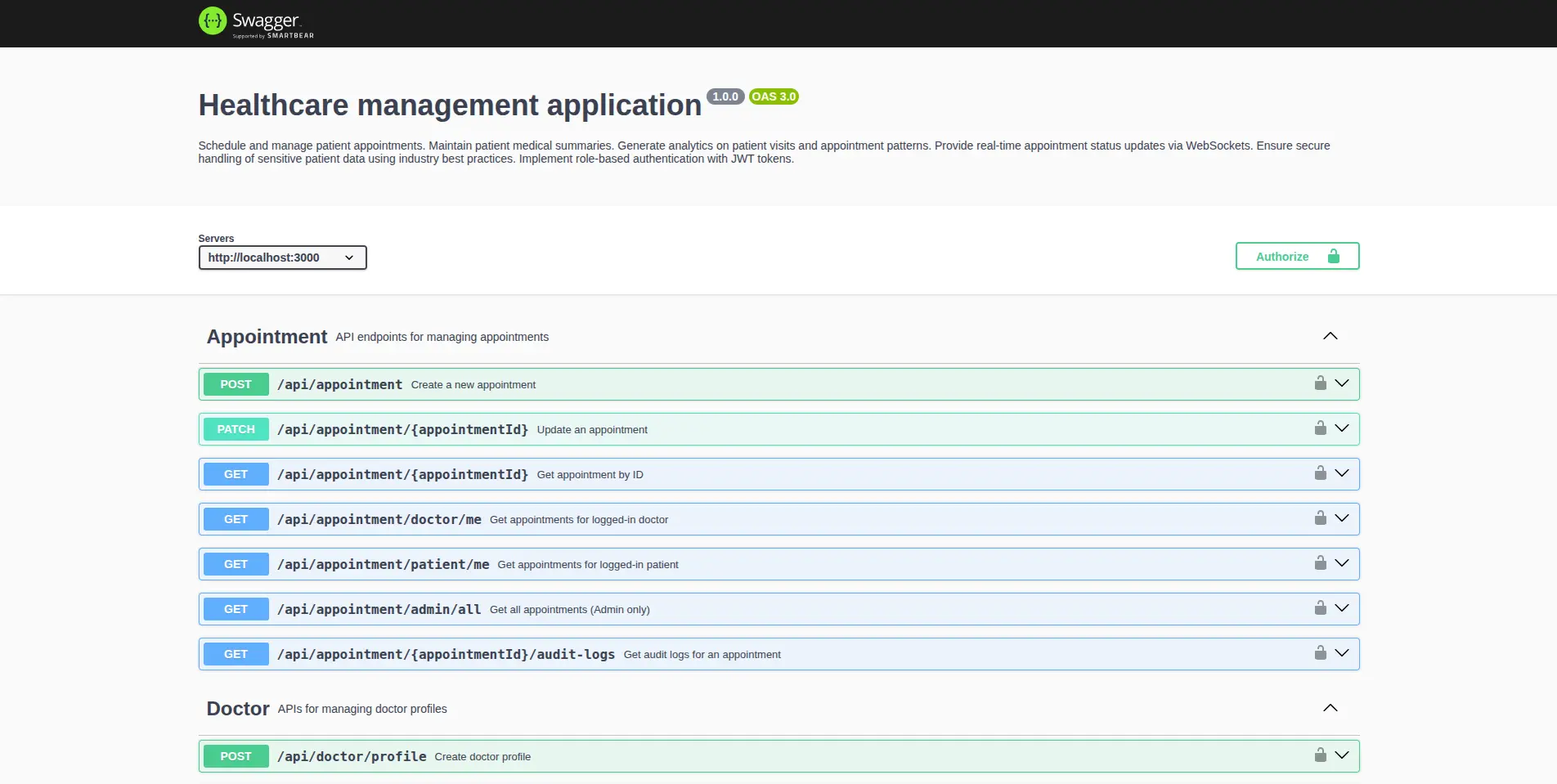The width and height of the screenshot is (1557, 784).
Task: Expand chevron for Create doctor profile
Action: click(1342, 755)
